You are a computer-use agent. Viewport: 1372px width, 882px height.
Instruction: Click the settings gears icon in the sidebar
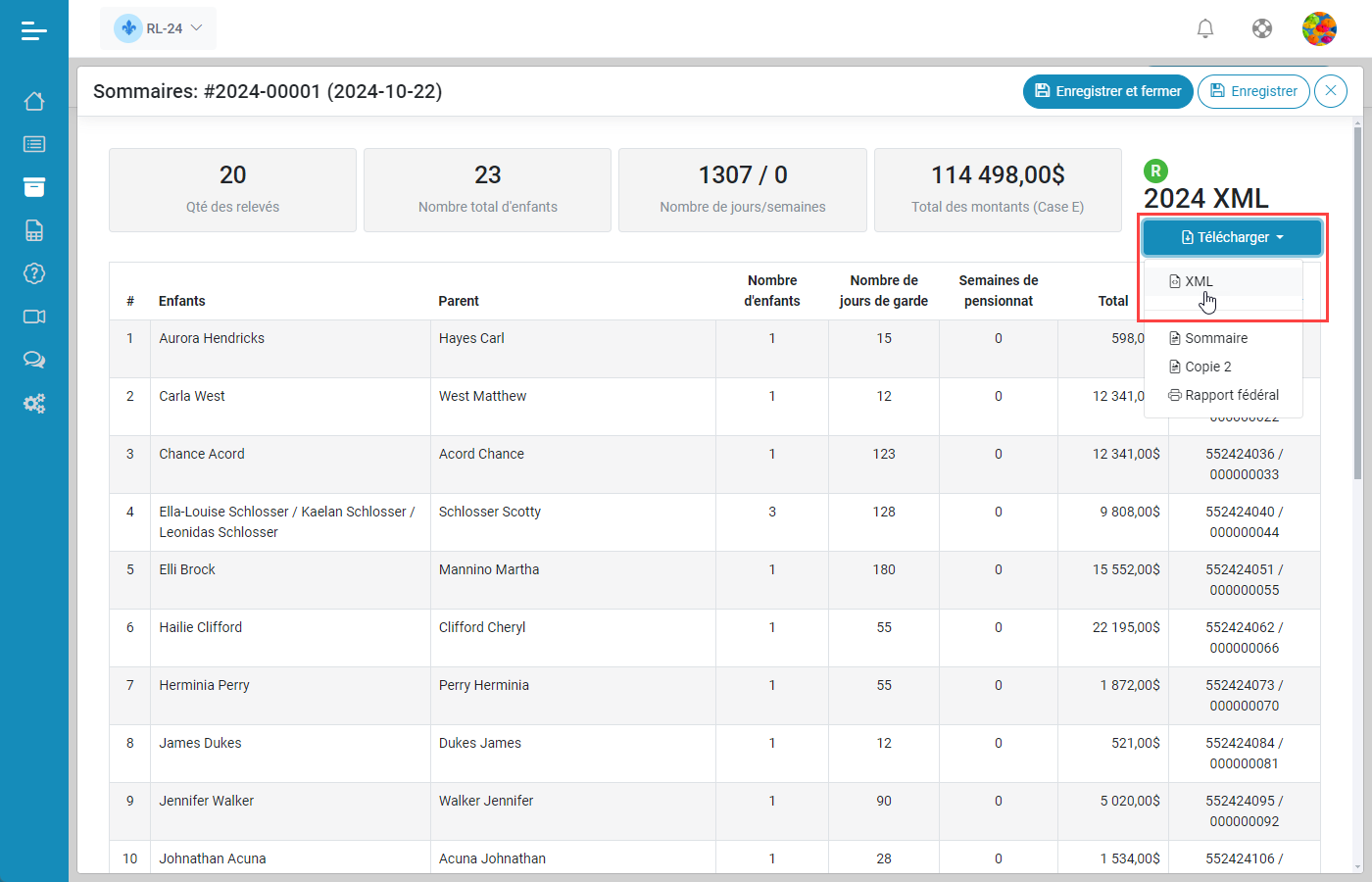pos(34,403)
